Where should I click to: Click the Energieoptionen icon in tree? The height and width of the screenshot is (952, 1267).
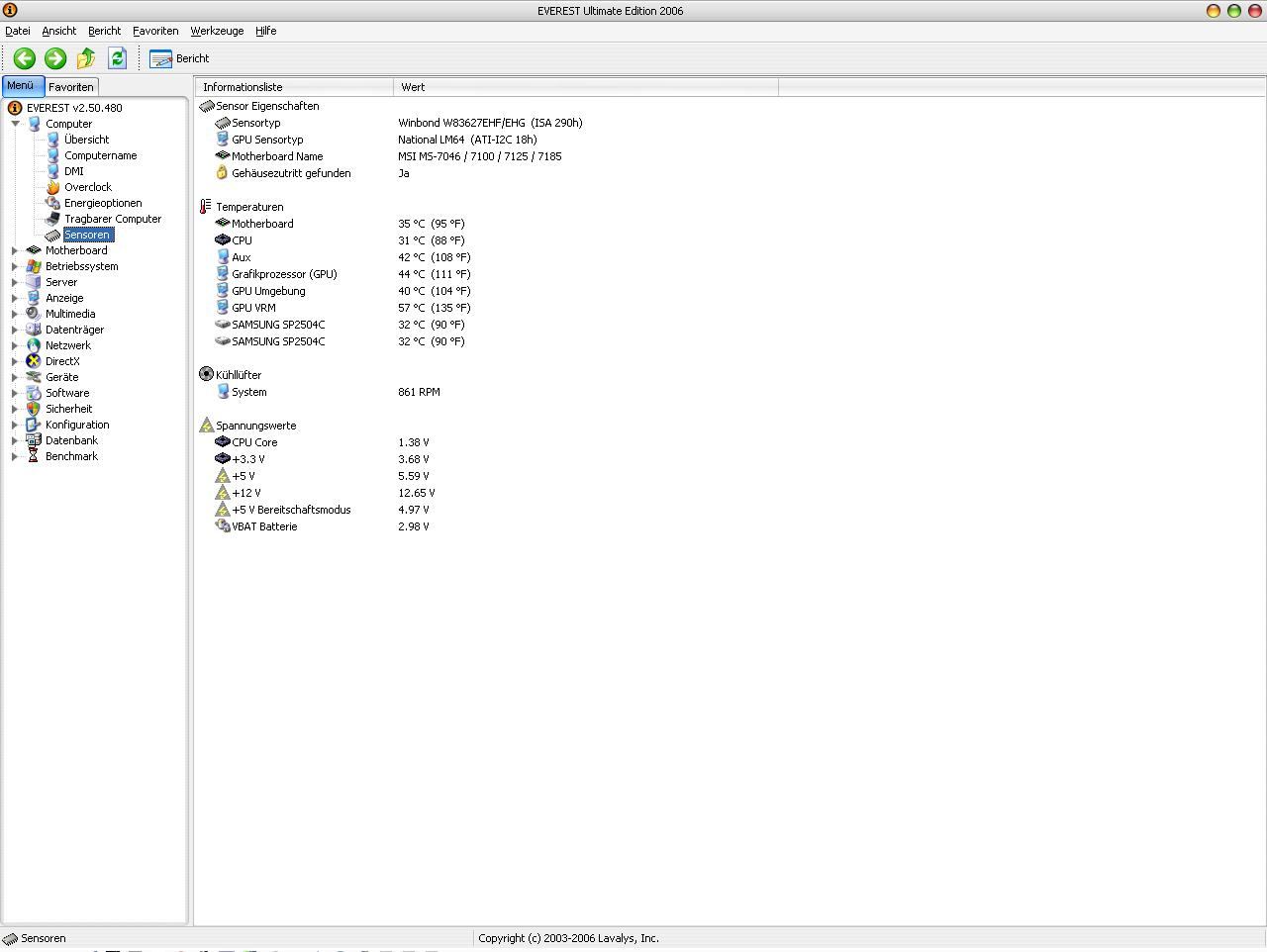52,203
